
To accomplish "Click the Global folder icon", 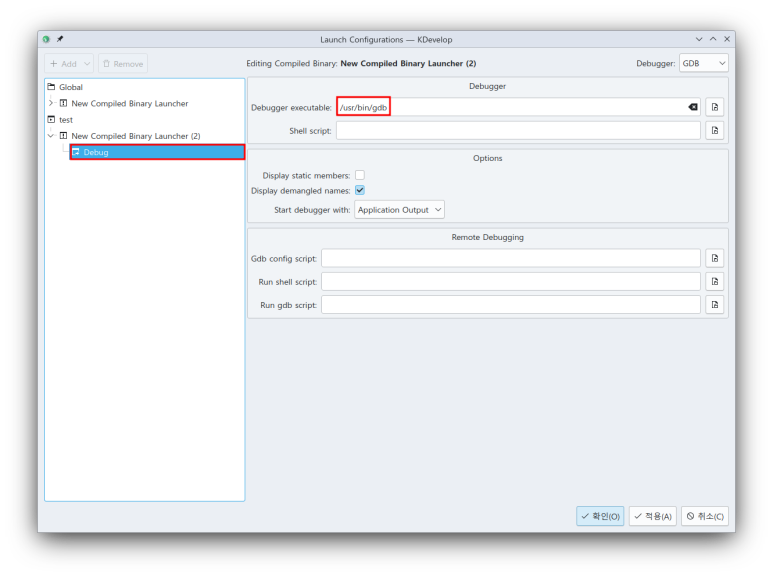I will point(51,87).
